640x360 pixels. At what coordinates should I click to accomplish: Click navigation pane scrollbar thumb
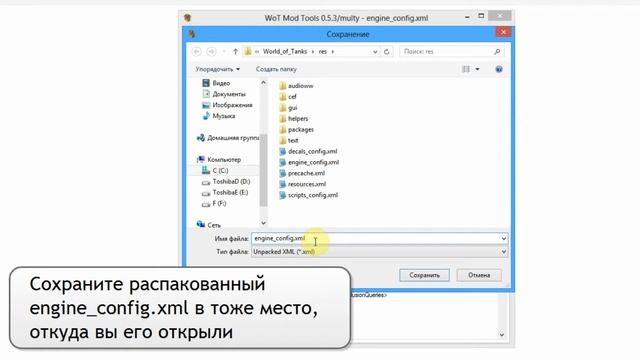(x=264, y=170)
